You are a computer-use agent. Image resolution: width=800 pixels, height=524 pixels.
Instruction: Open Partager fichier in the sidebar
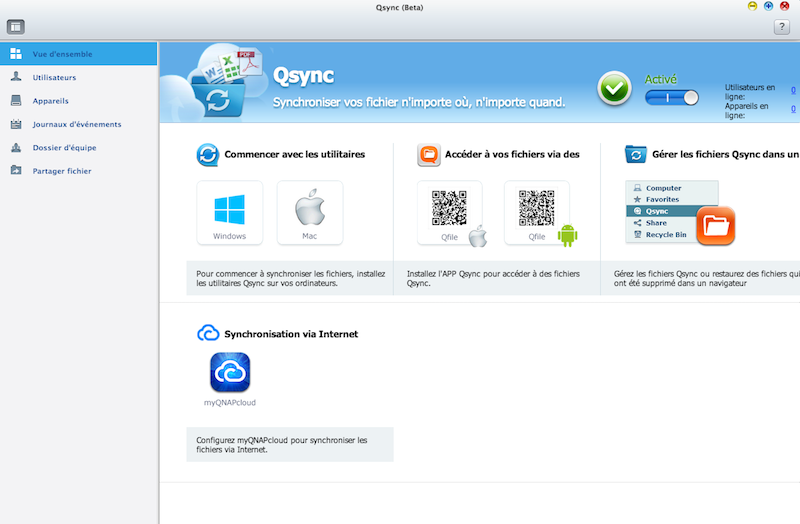coord(79,171)
